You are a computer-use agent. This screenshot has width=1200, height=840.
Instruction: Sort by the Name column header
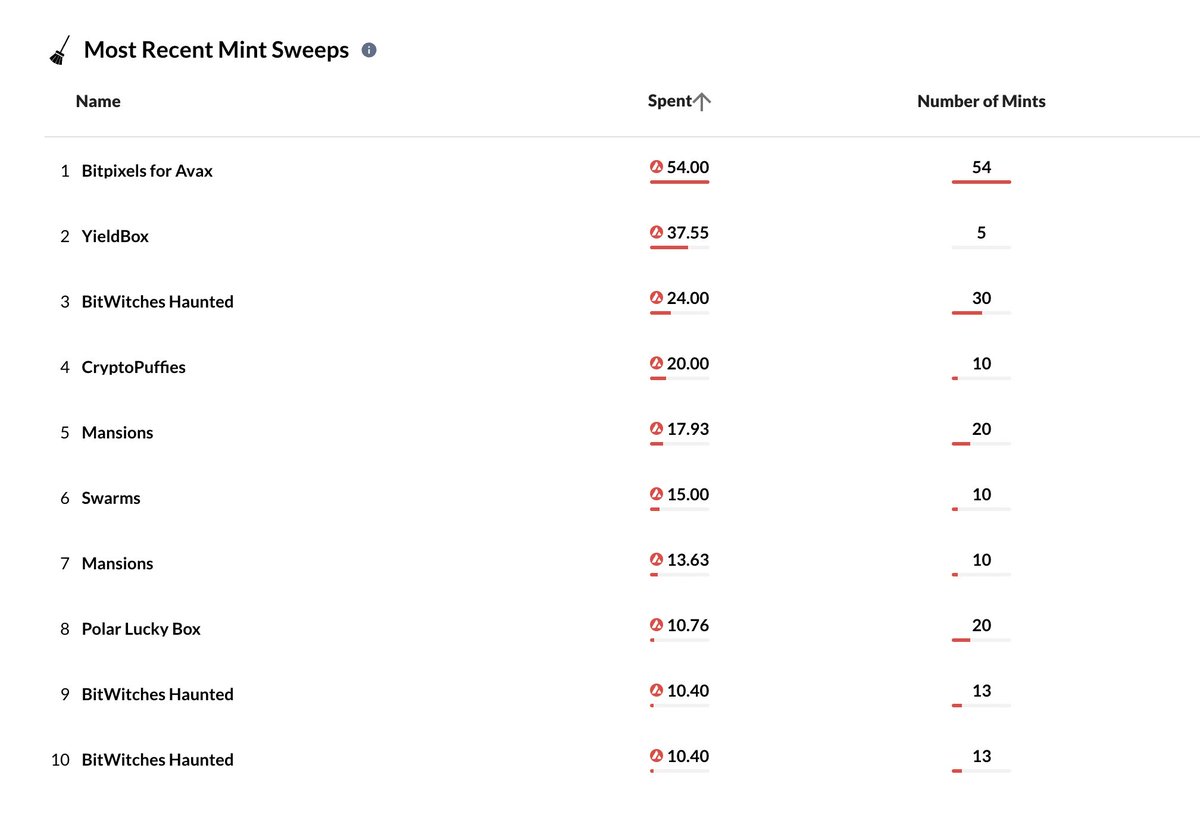coord(98,101)
